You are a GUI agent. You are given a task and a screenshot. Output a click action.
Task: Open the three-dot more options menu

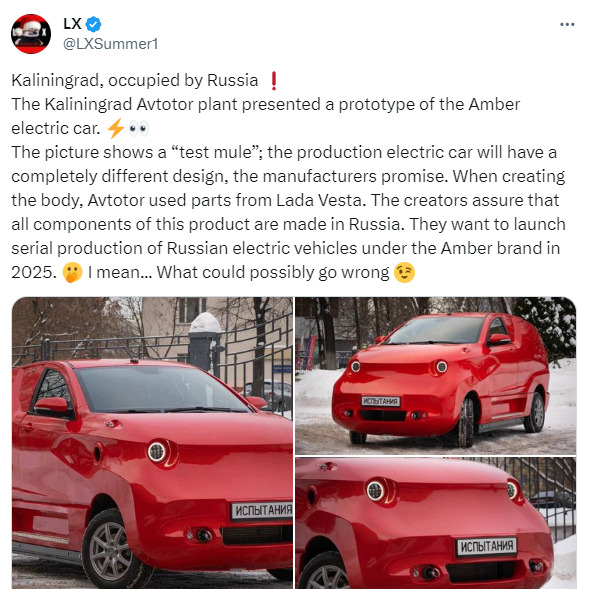click(x=567, y=25)
